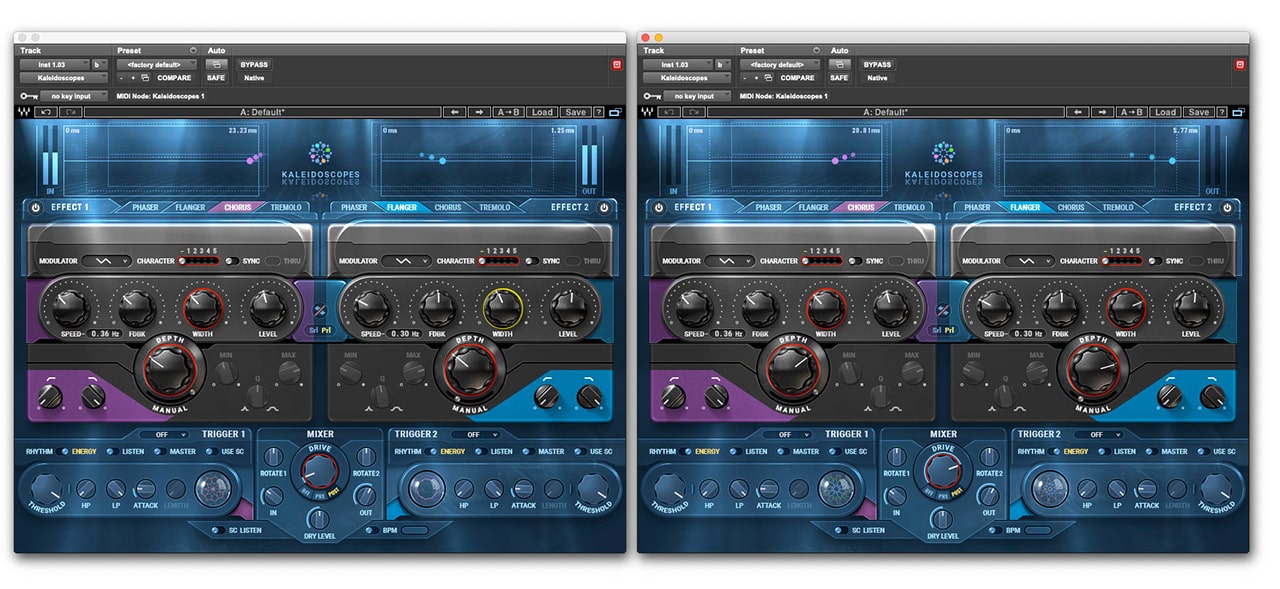The width and height of the screenshot is (1280, 589).
Task: Toggle BPM switch in left window
Action: tap(372, 530)
